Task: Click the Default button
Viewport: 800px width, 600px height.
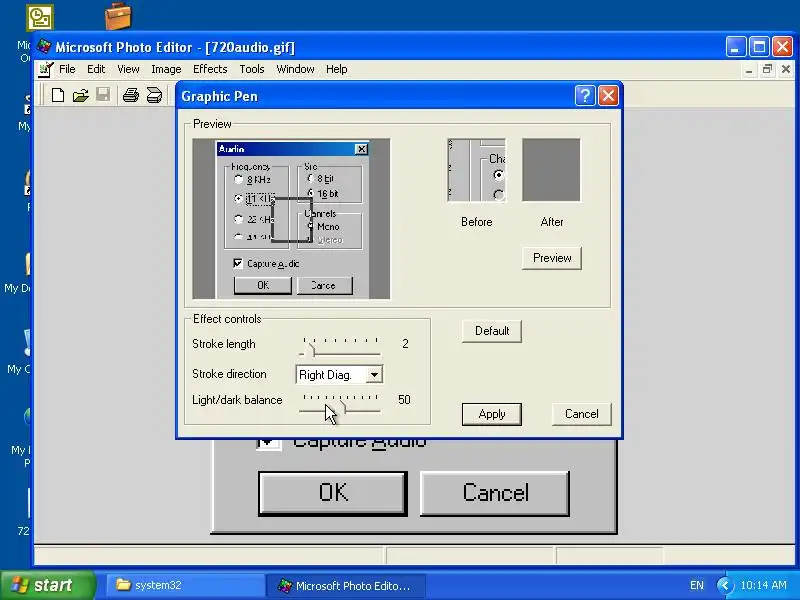Action: coord(492,331)
